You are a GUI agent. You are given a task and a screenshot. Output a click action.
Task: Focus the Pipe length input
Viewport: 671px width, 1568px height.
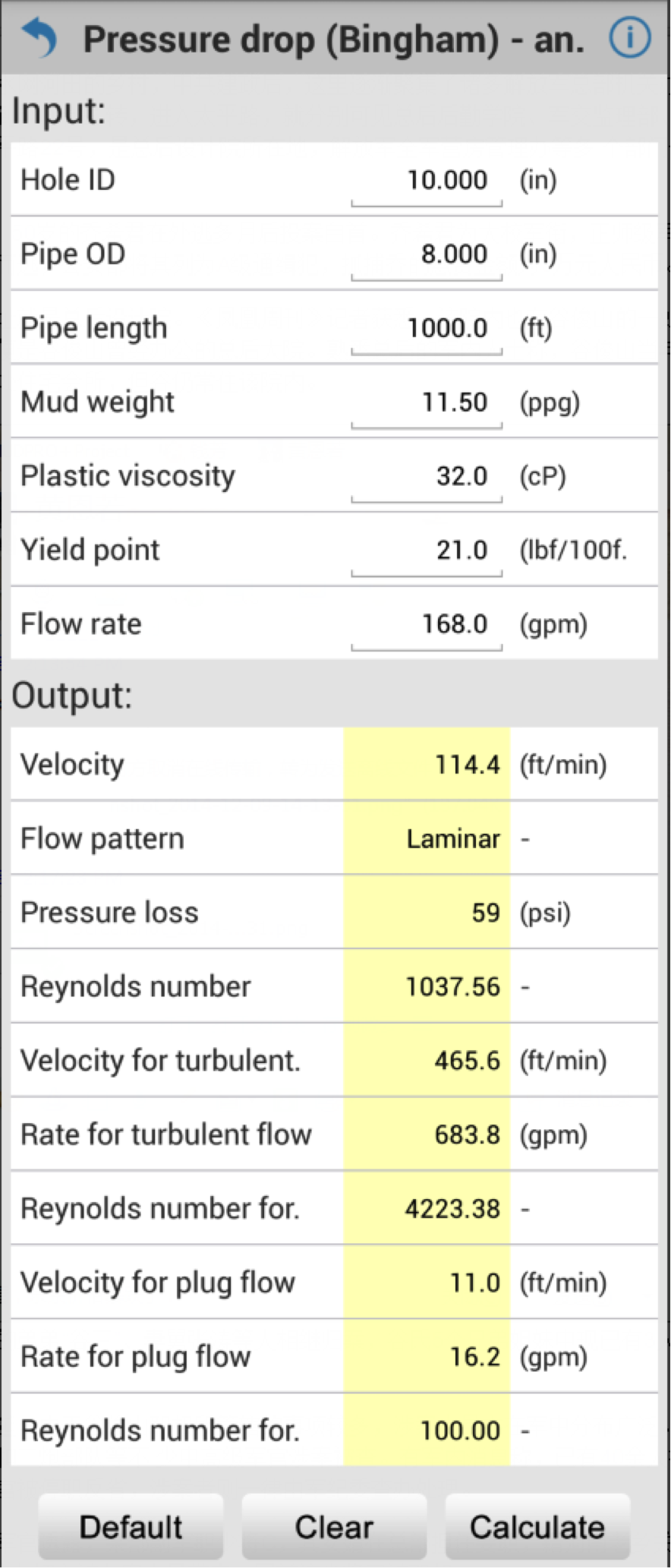427,329
